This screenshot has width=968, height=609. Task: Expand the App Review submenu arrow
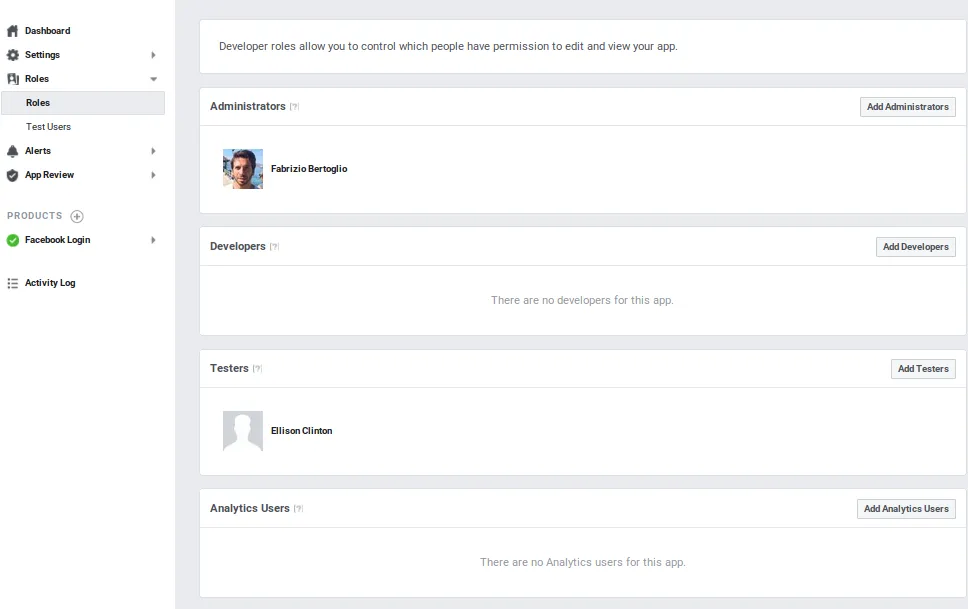click(x=153, y=175)
